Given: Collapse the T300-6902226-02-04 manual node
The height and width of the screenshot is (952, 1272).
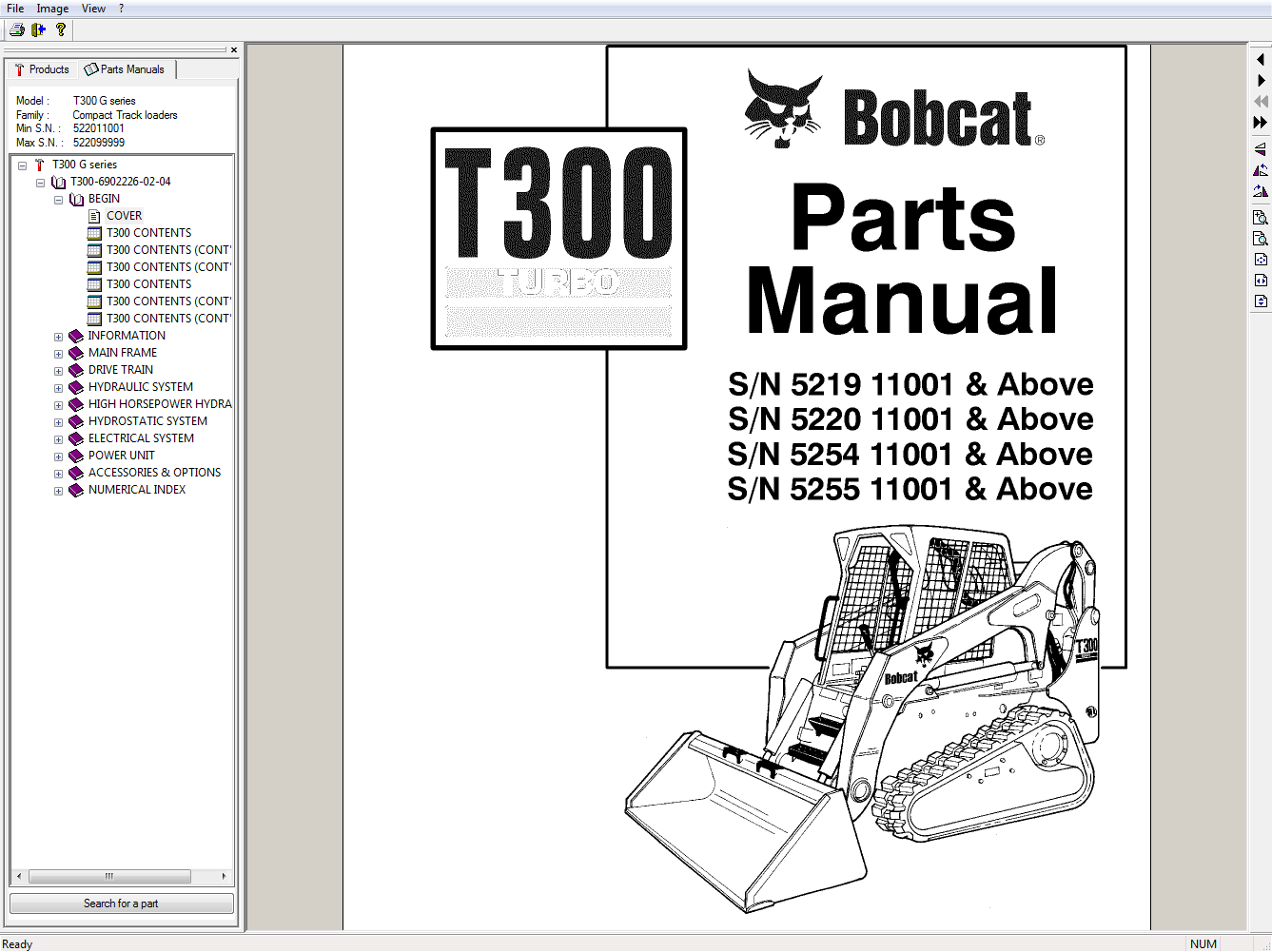Looking at the screenshot, I should [40, 183].
